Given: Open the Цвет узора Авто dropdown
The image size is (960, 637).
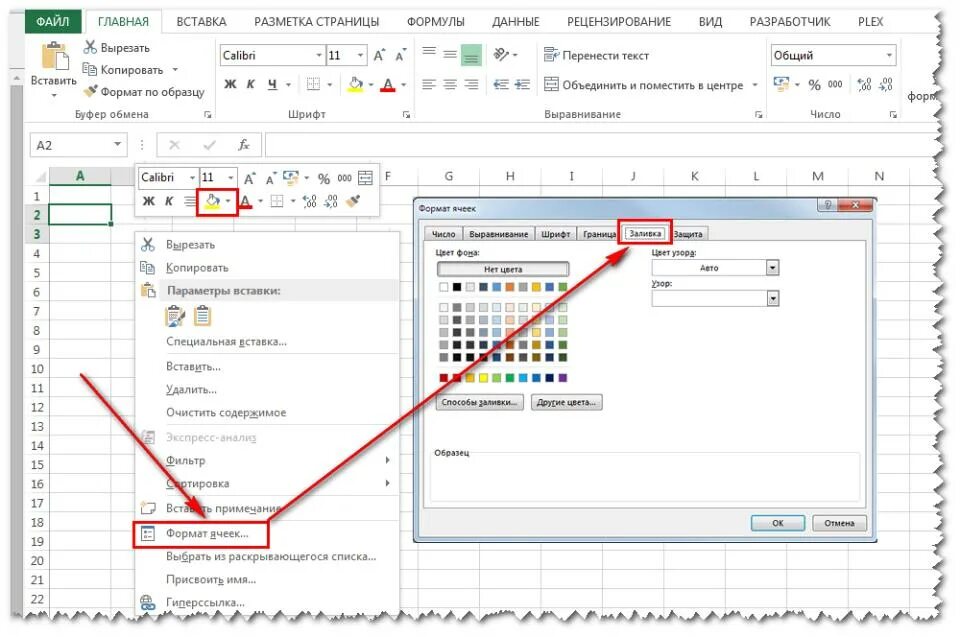Looking at the screenshot, I should click(772, 268).
